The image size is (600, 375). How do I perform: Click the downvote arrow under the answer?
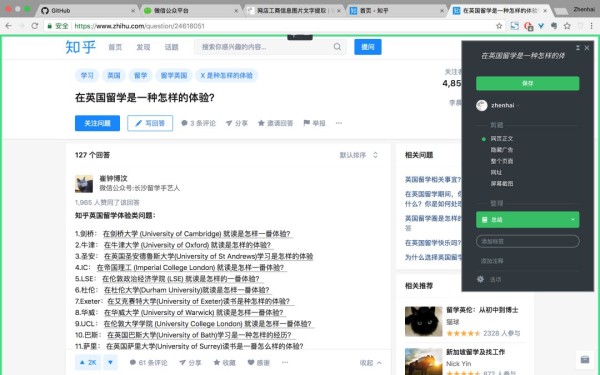[x=110, y=362]
